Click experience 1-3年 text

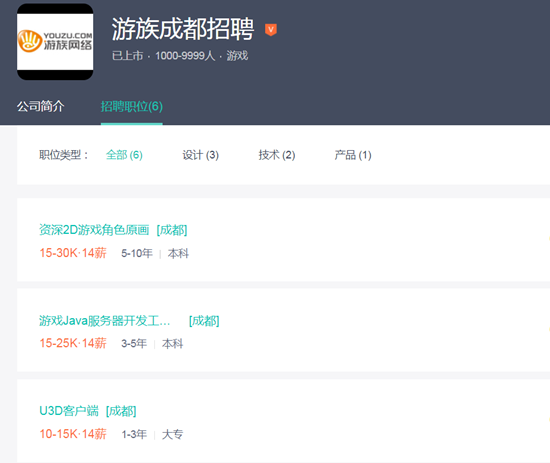pos(134,434)
